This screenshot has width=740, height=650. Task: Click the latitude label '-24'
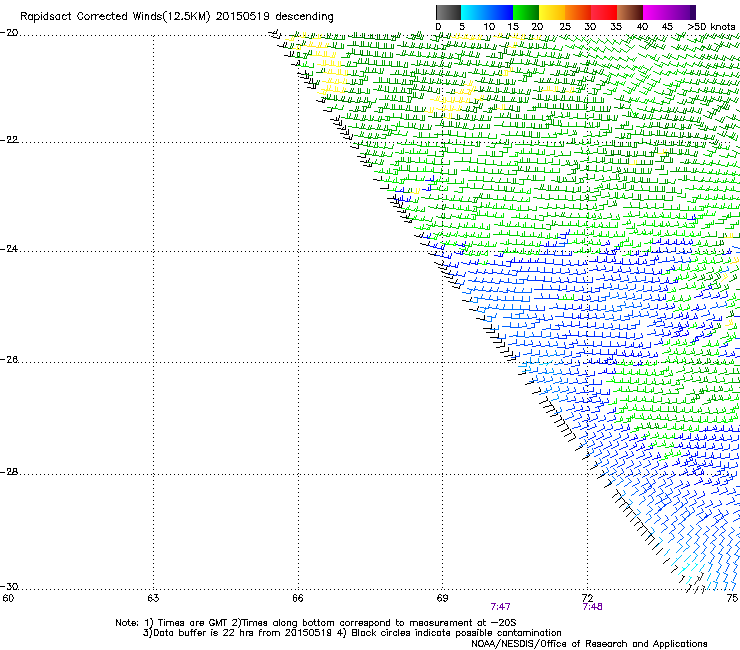pyautogui.click(x=9, y=249)
